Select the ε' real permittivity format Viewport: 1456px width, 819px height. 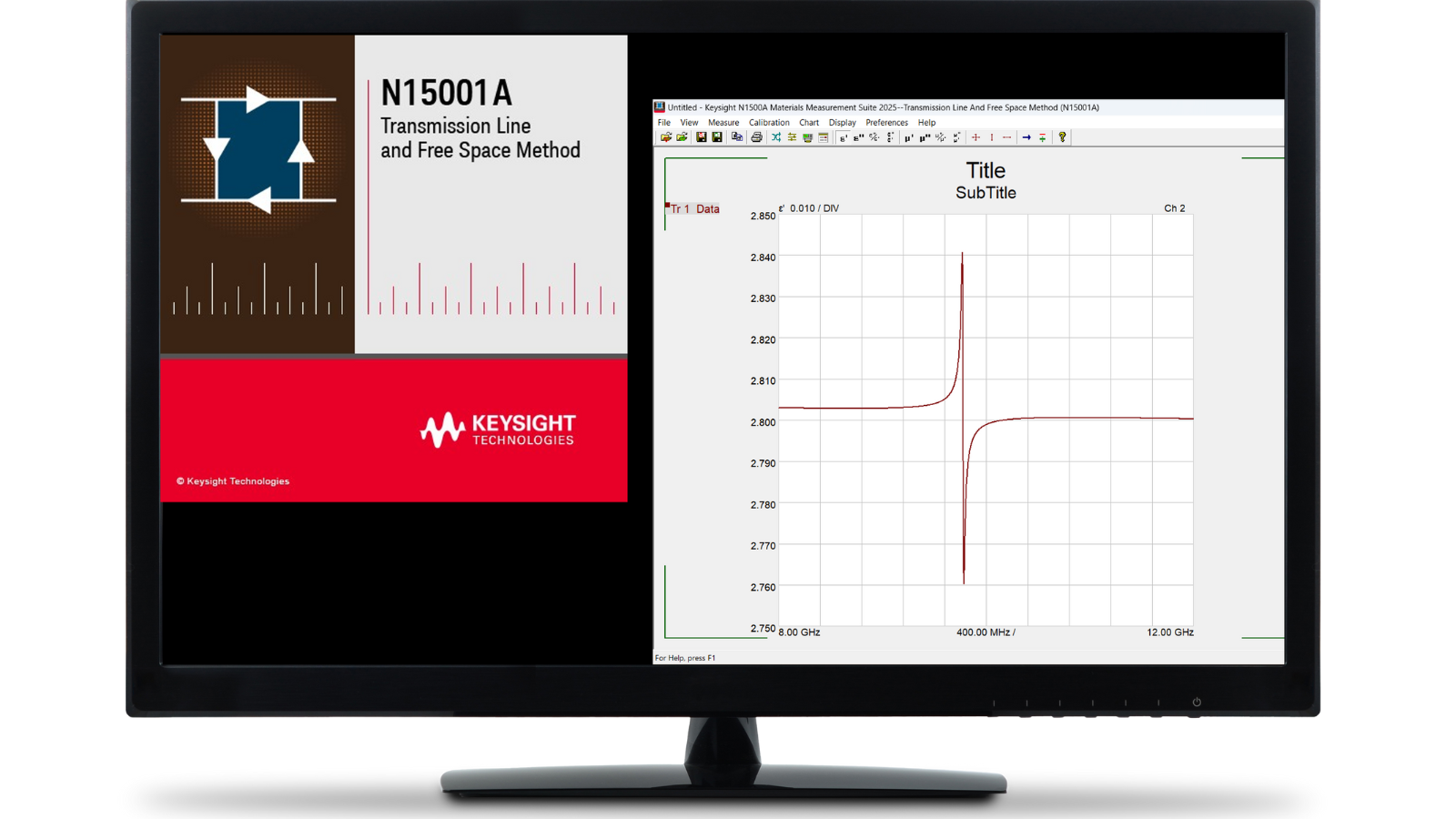coord(844,137)
